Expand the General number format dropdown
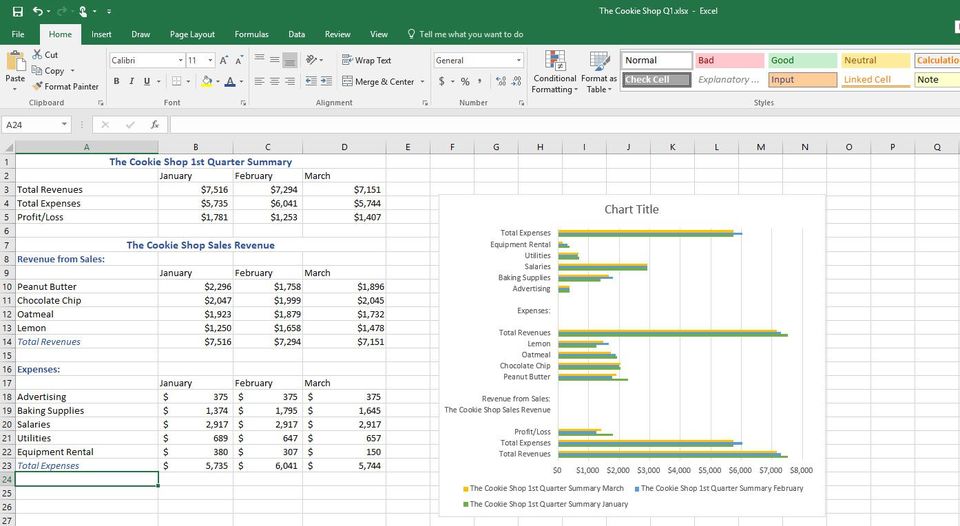Screen dimensions: 960x526 (x=519, y=60)
